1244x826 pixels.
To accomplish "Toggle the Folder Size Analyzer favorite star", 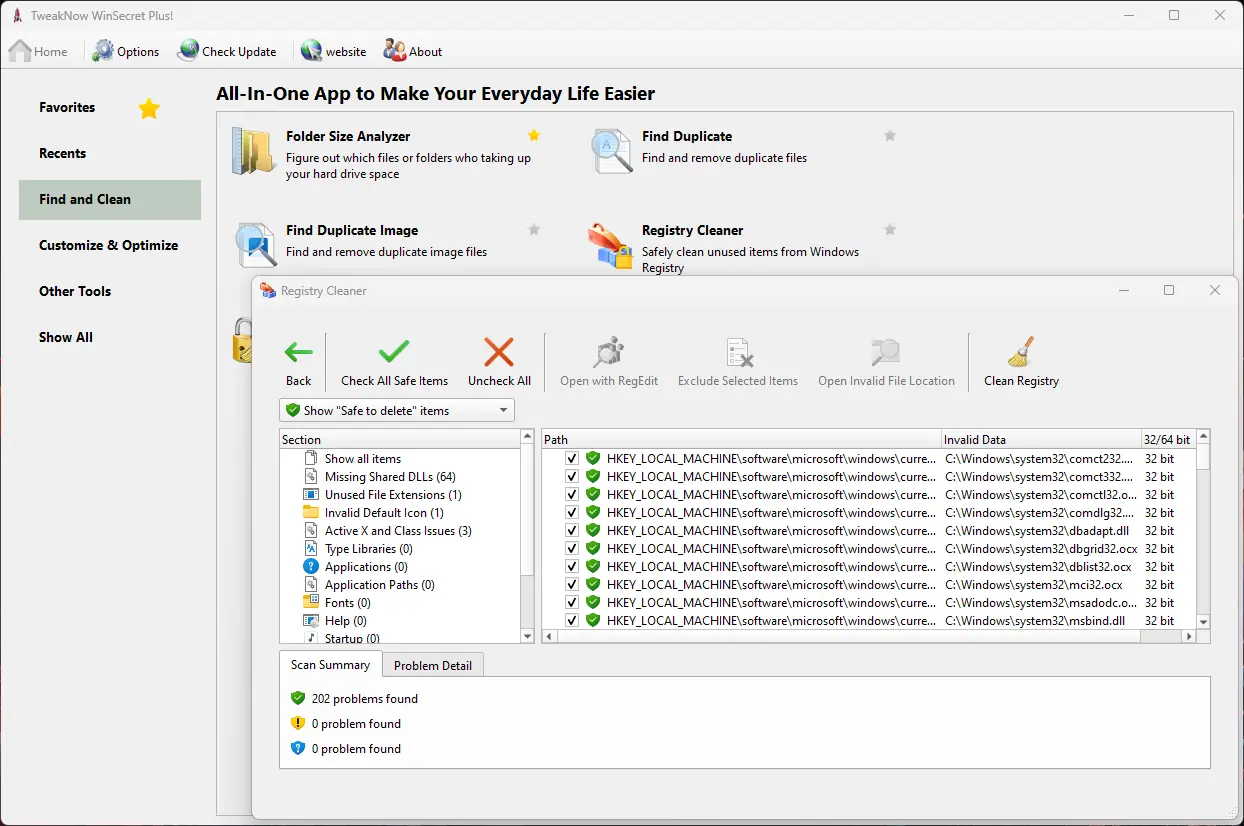I will pos(534,135).
